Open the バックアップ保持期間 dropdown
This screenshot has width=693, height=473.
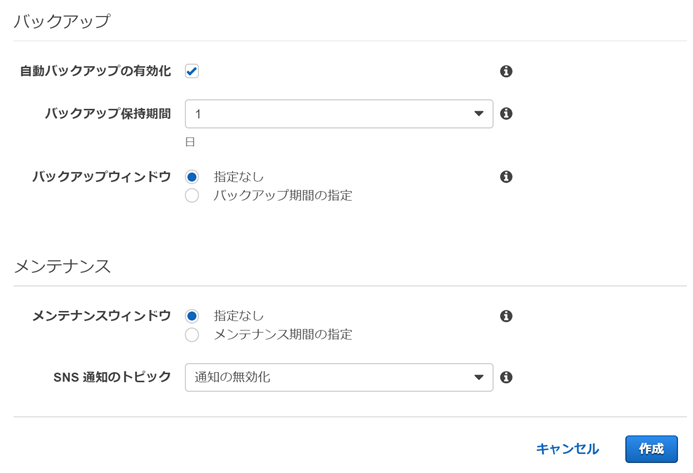tap(338, 114)
